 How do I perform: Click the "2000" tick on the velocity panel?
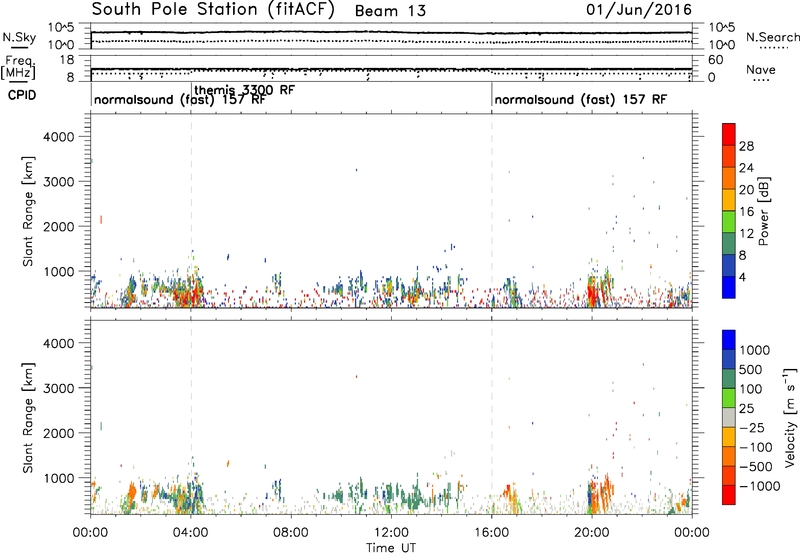coord(58,433)
